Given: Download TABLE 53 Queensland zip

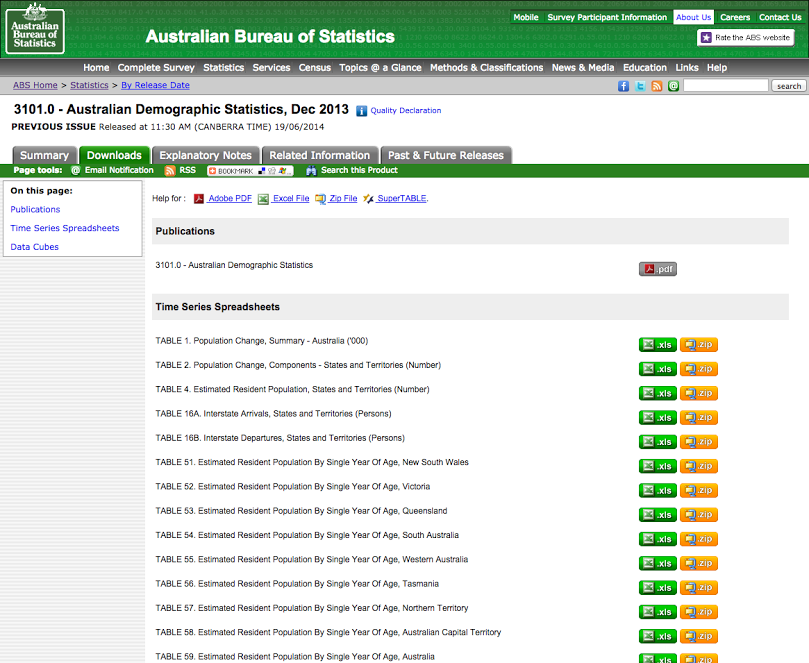Looking at the screenshot, I should click(x=699, y=514).
